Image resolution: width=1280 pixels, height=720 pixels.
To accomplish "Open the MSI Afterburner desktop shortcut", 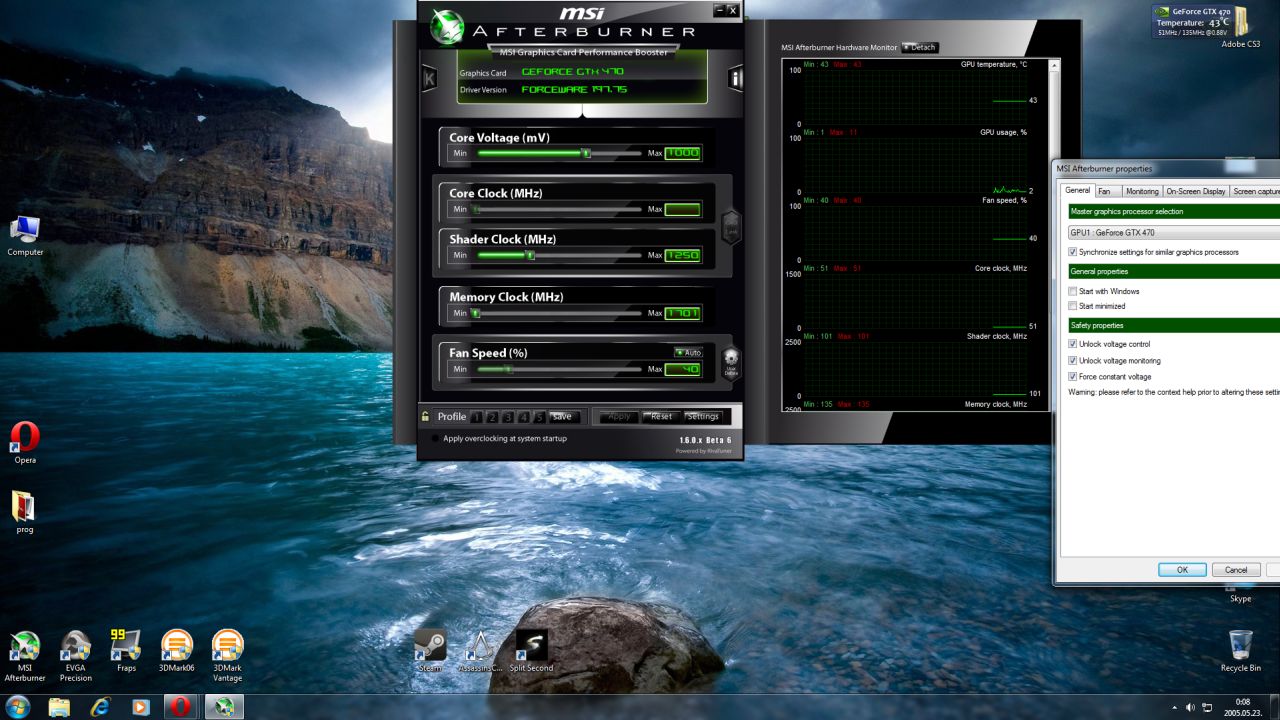I will 25,657.
